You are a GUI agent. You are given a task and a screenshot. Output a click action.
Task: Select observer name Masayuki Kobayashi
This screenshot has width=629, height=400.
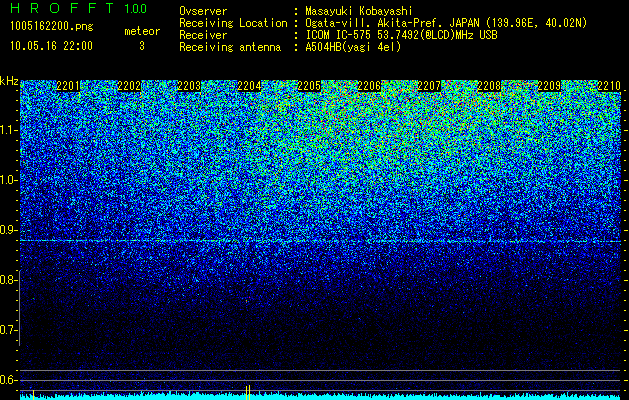[x=359, y=11]
